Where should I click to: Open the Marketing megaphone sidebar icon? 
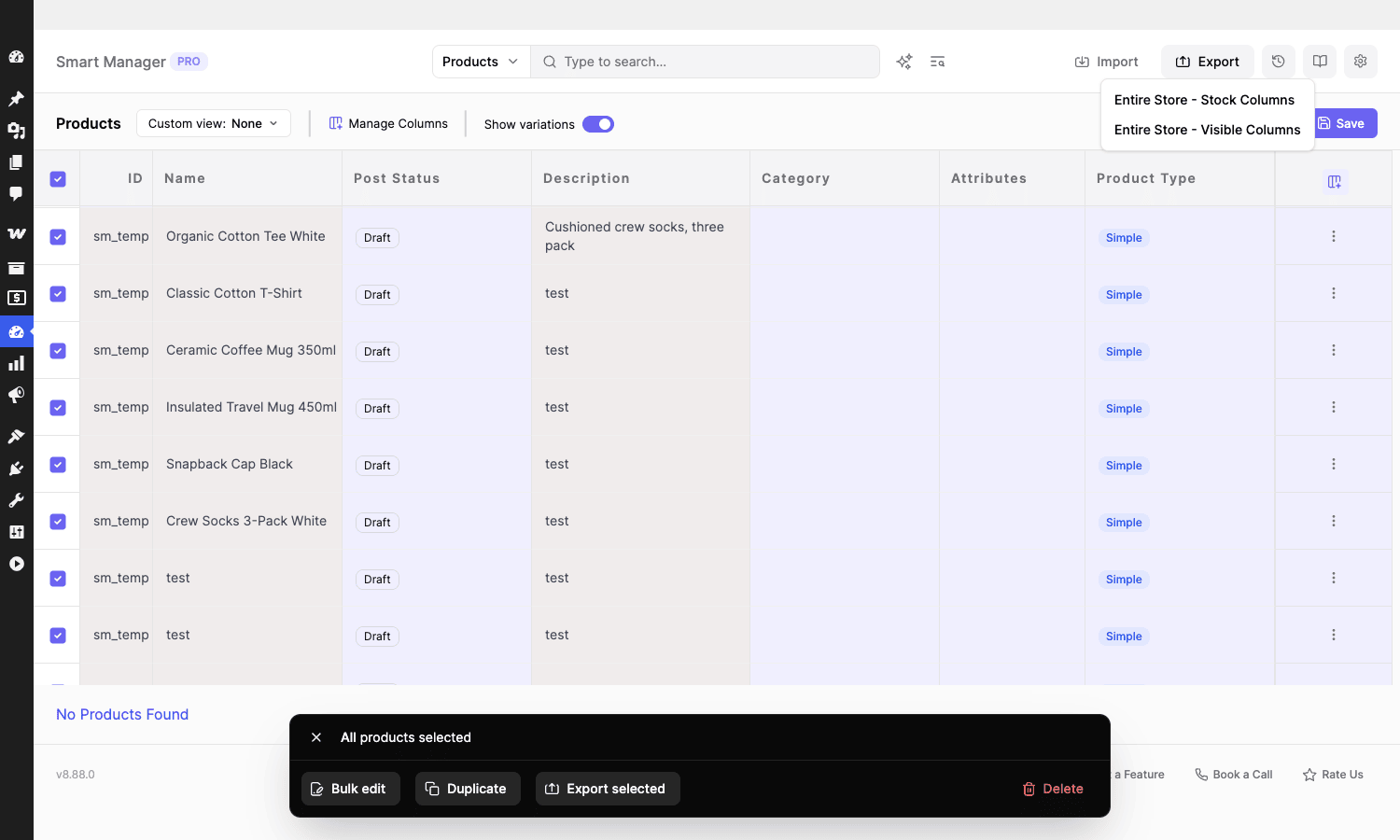(x=16, y=396)
